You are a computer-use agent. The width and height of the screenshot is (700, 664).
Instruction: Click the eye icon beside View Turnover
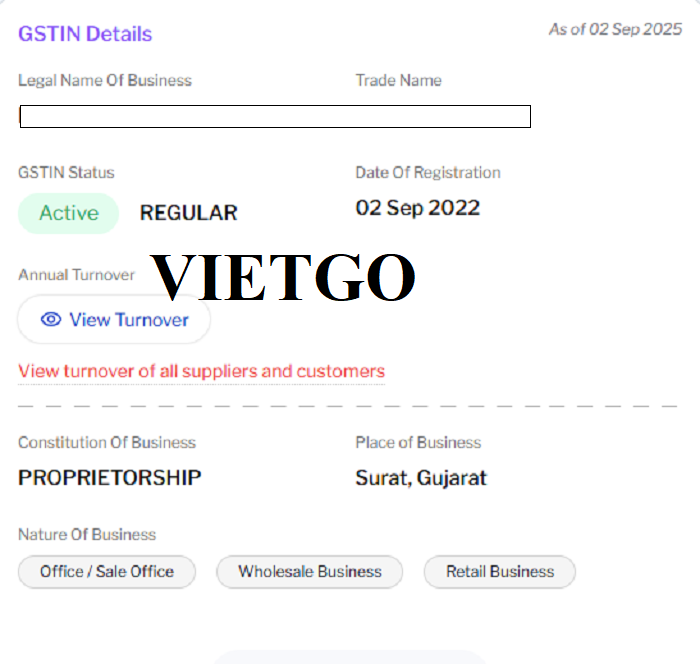pyautogui.click(x=51, y=320)
